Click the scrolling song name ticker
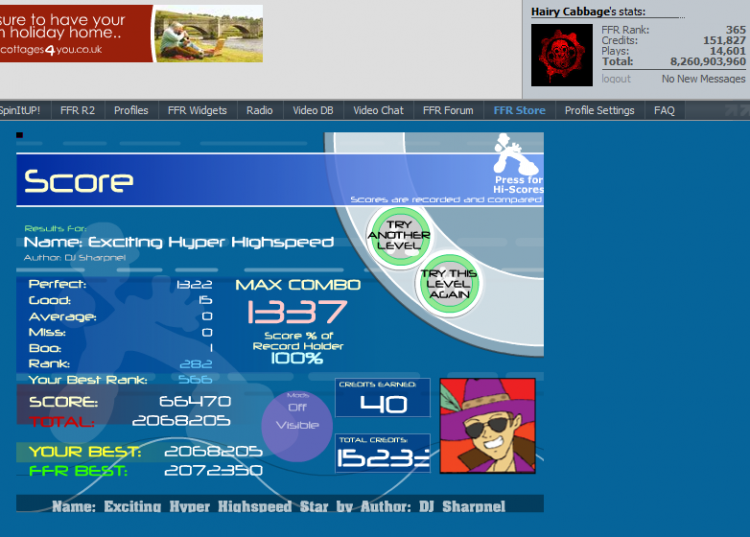 pyautogui.click(x=280, y=505)
